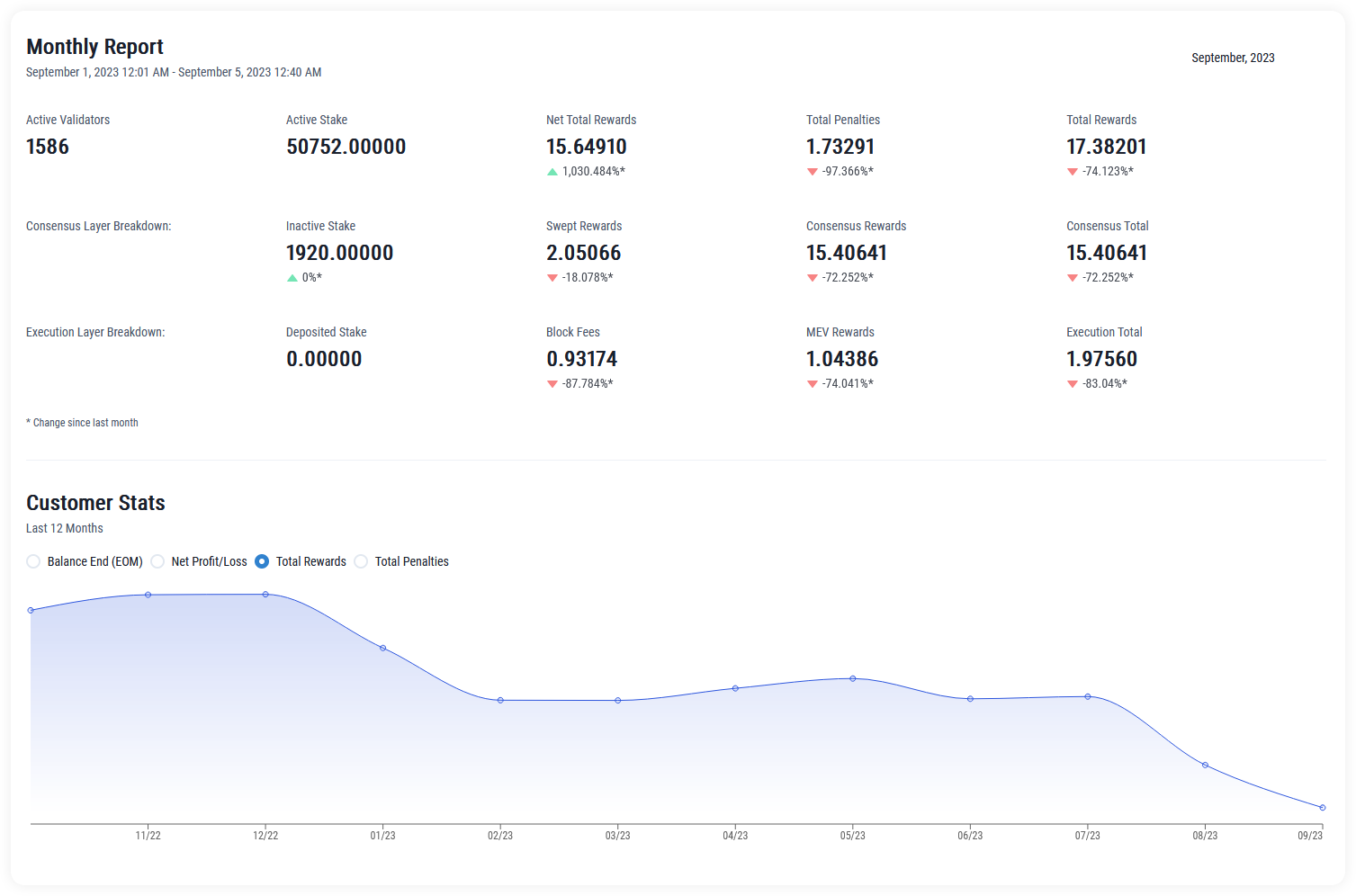Image resolution: width=1356 pixels, height=896 pixels.
Task: Click the 09/23 axis label
Action: (1310, 836)
